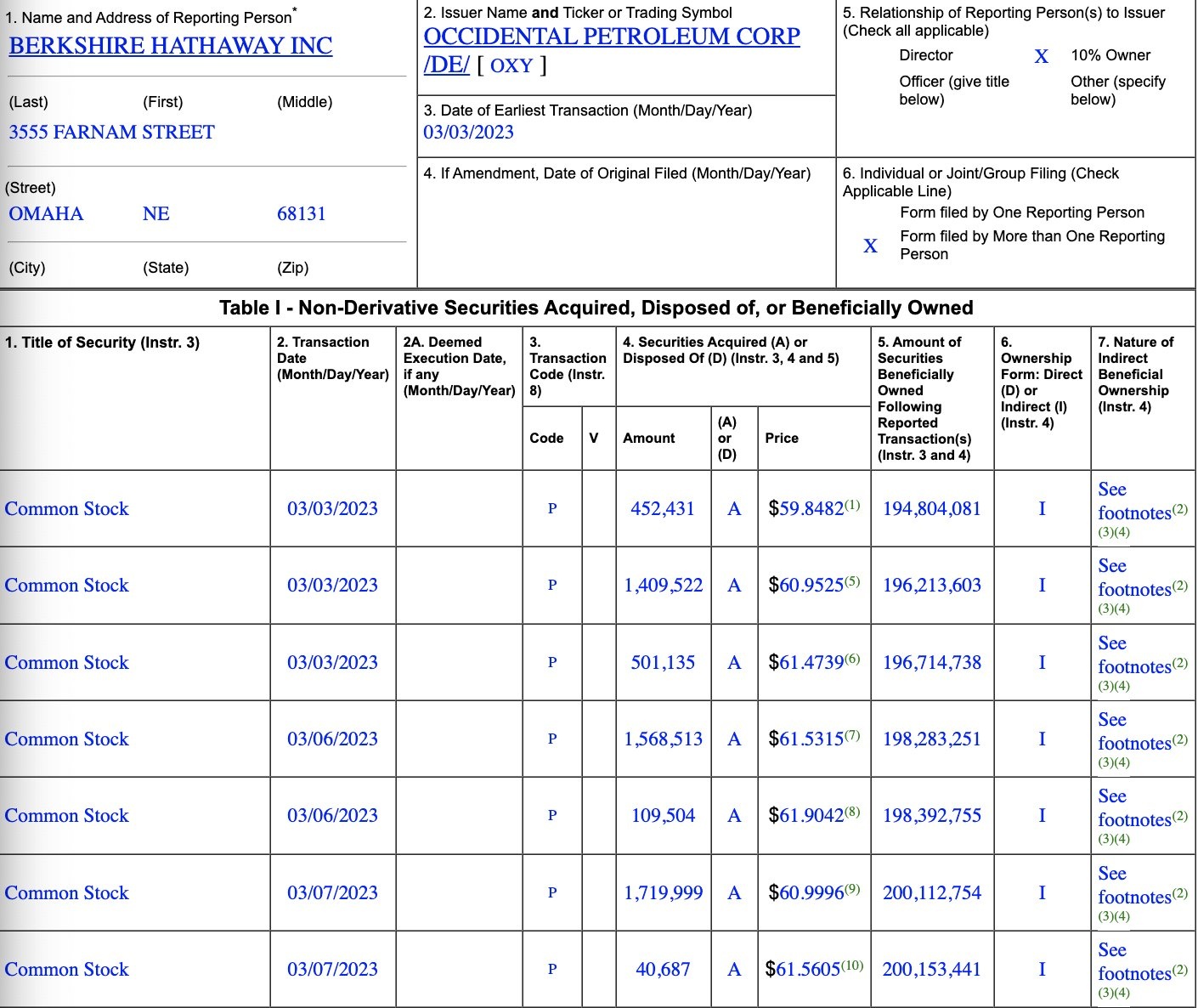Click See footnotes in the 196,213,603 row
This screenshot has height=1008, width=1198.
pyautogui.click(x=1134, y=578)
